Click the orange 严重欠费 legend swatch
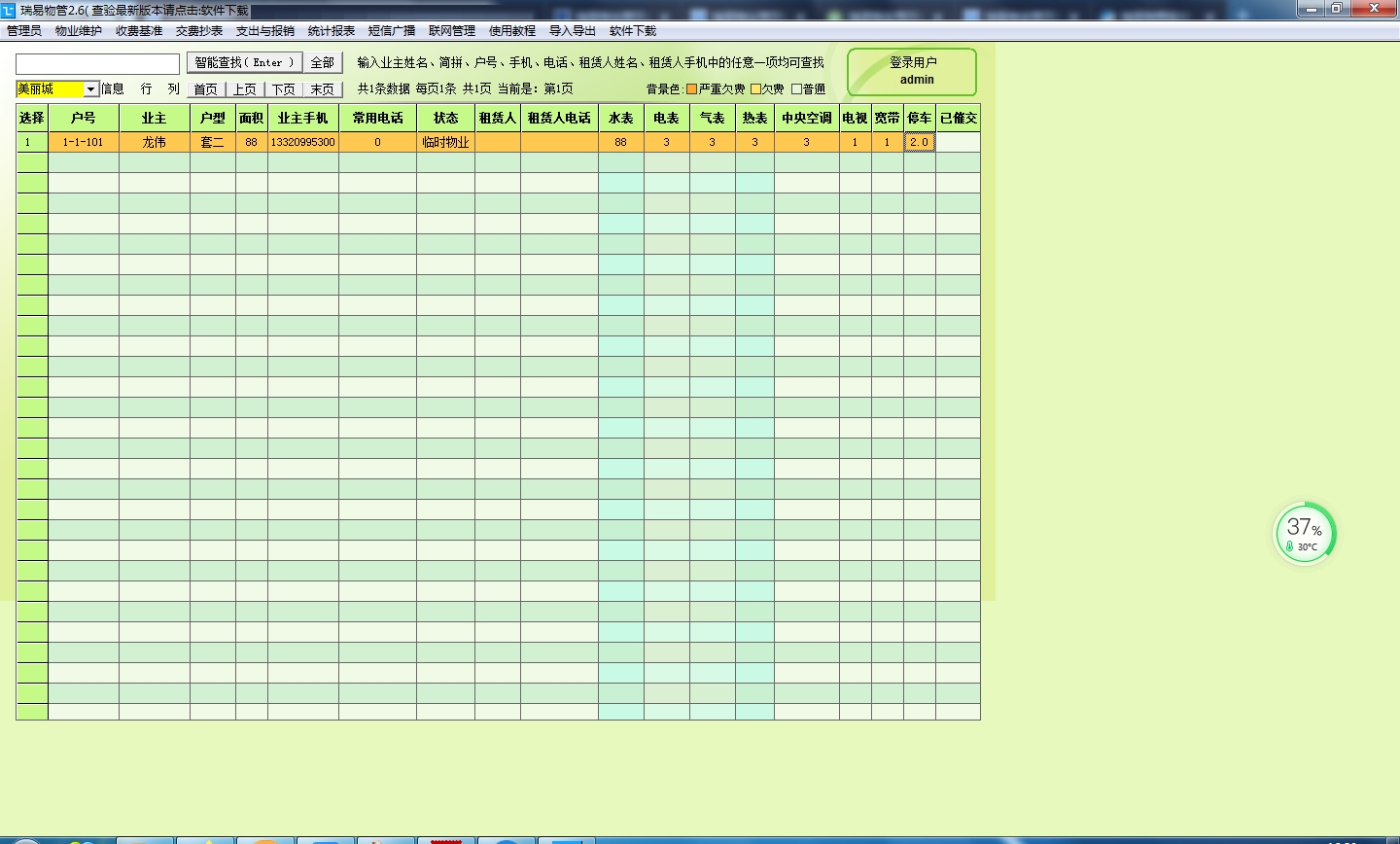The width and height of the screenshot is (1400, 844). (692, 89)
